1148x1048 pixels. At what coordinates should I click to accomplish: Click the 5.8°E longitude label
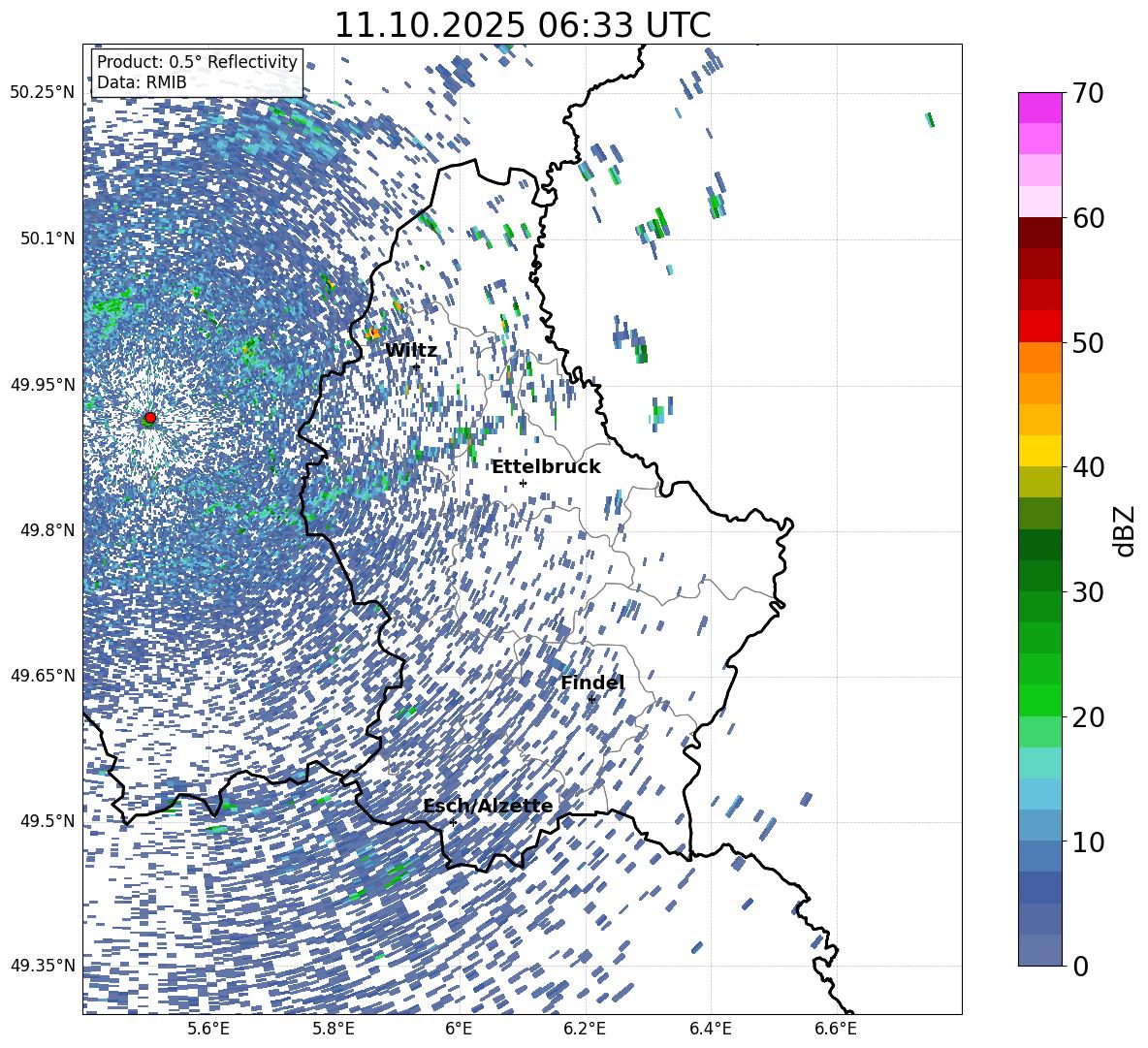pos(334,1029)
